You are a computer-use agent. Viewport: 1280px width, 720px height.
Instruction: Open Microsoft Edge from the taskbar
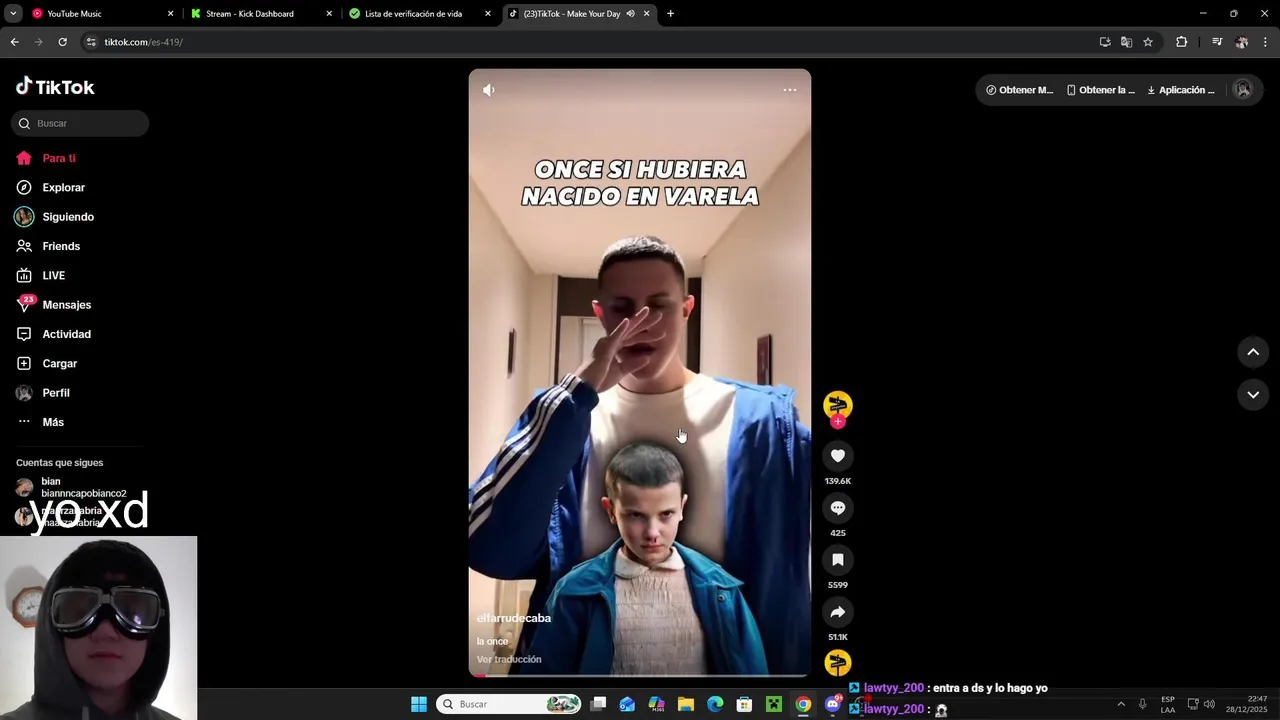point(715,704)
